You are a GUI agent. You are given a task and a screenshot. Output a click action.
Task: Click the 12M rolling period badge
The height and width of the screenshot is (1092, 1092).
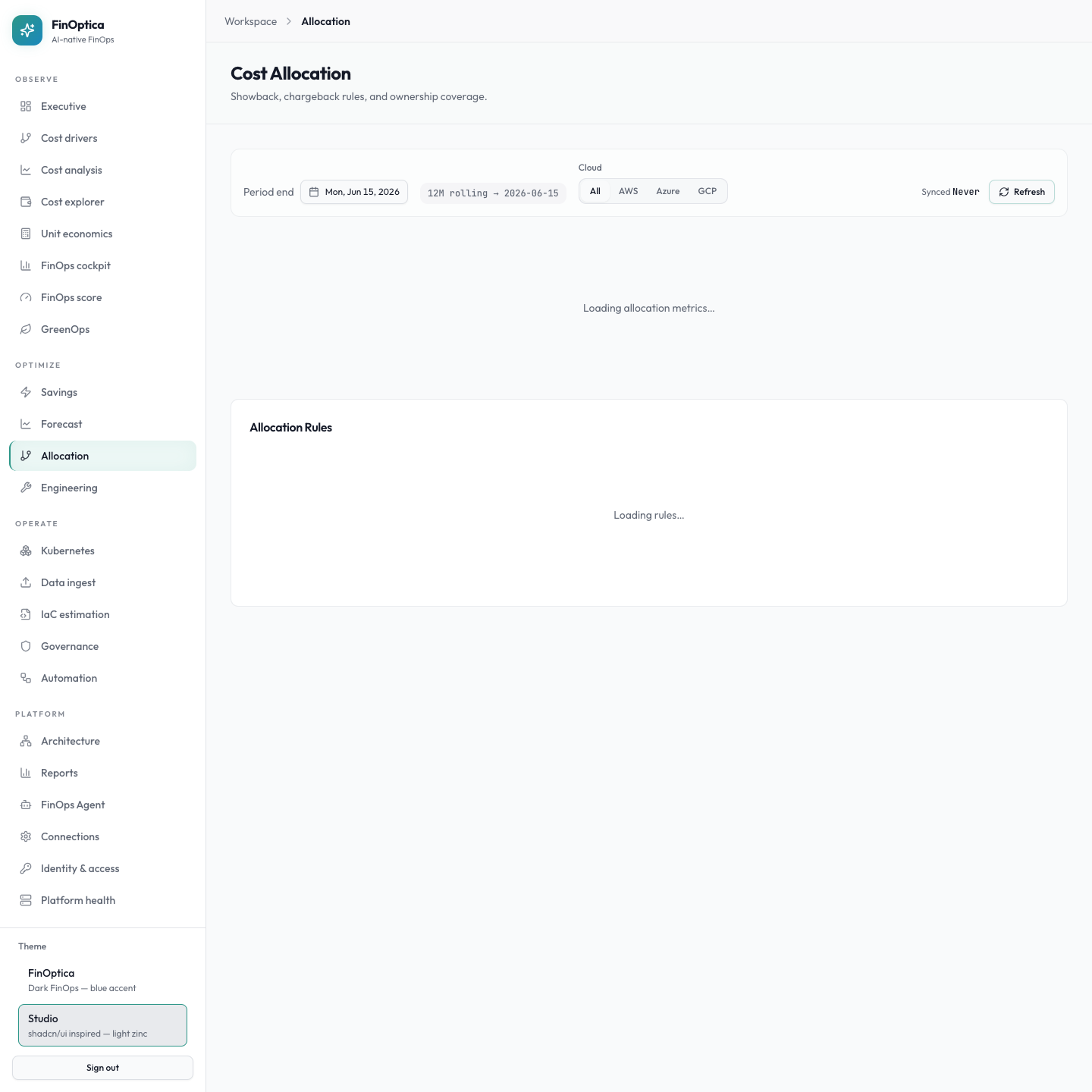pyautogui.click(x=493, y=193)
